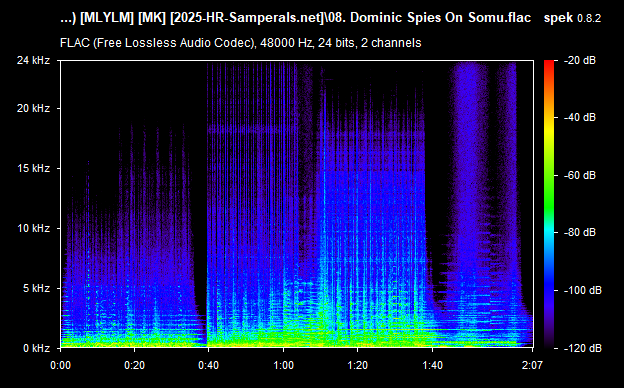Click the 1:40 time axis marker
This screenshot has height=388, width=624.
(x=432, y=365)
